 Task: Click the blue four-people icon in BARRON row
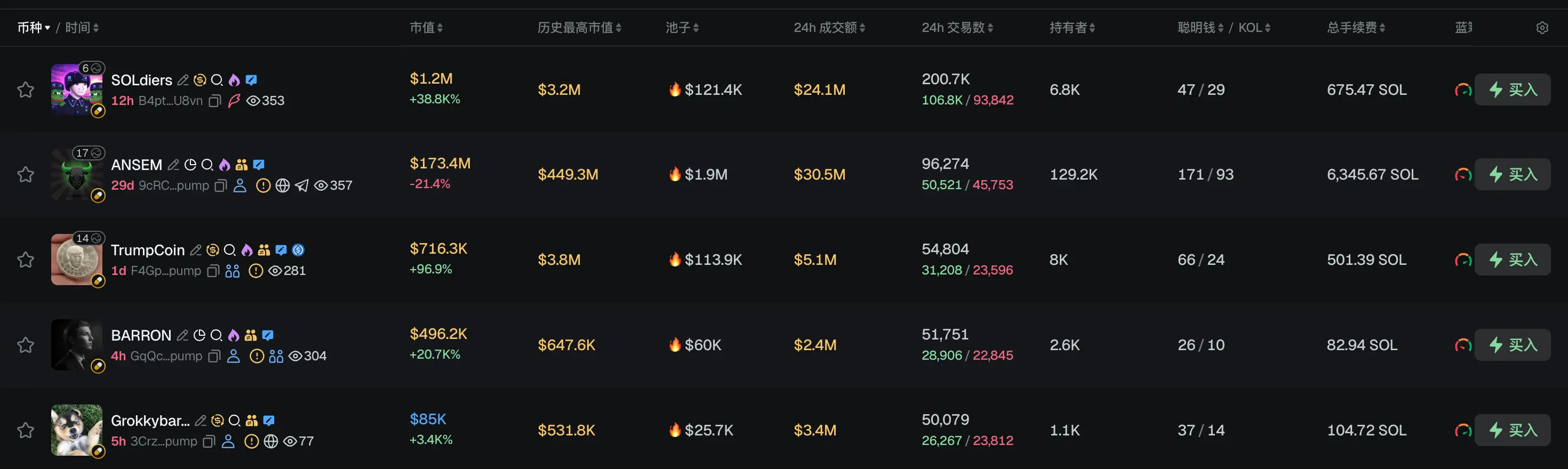(276, 356)
